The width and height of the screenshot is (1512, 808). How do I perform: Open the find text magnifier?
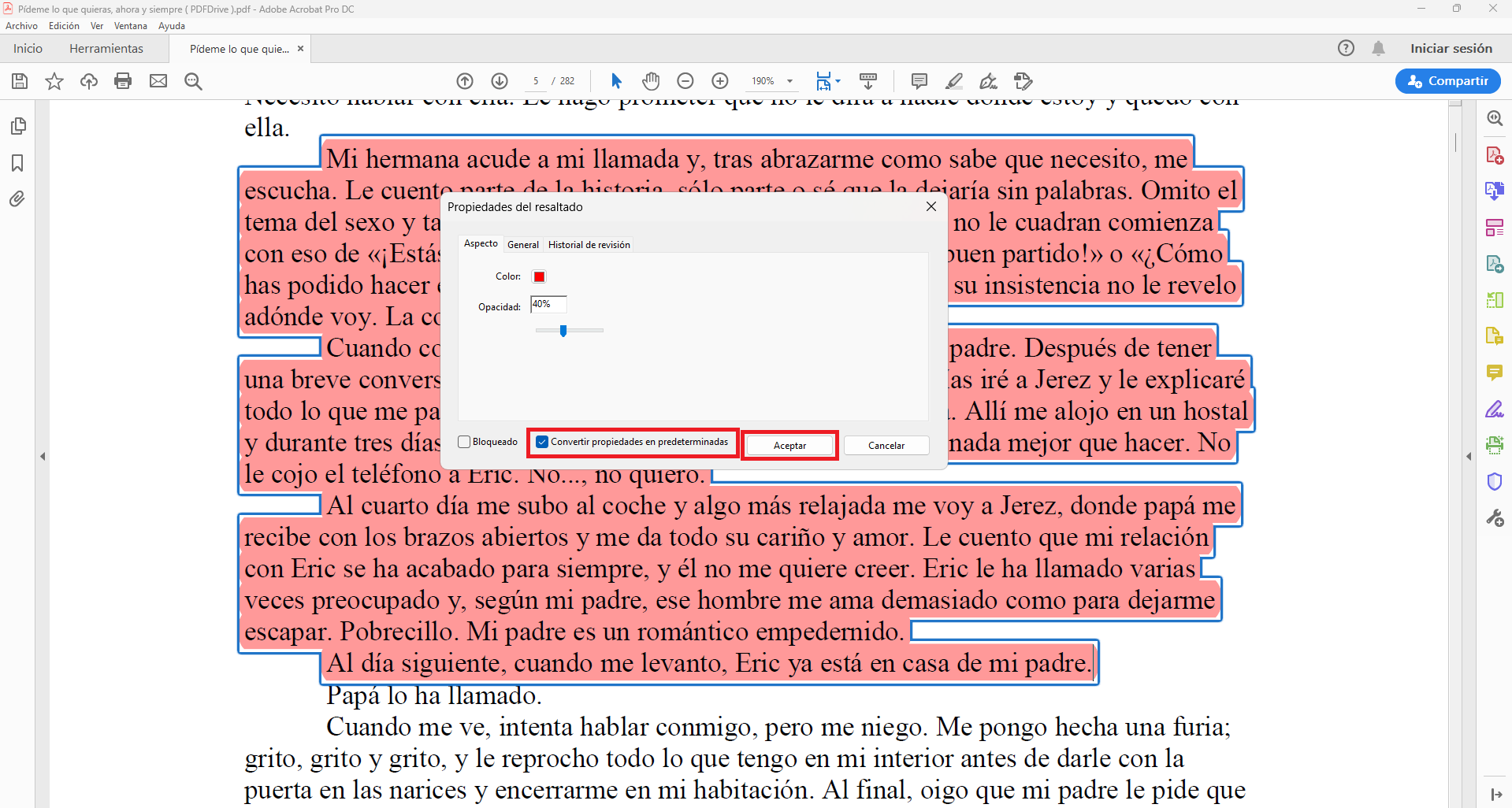(193, 81)
